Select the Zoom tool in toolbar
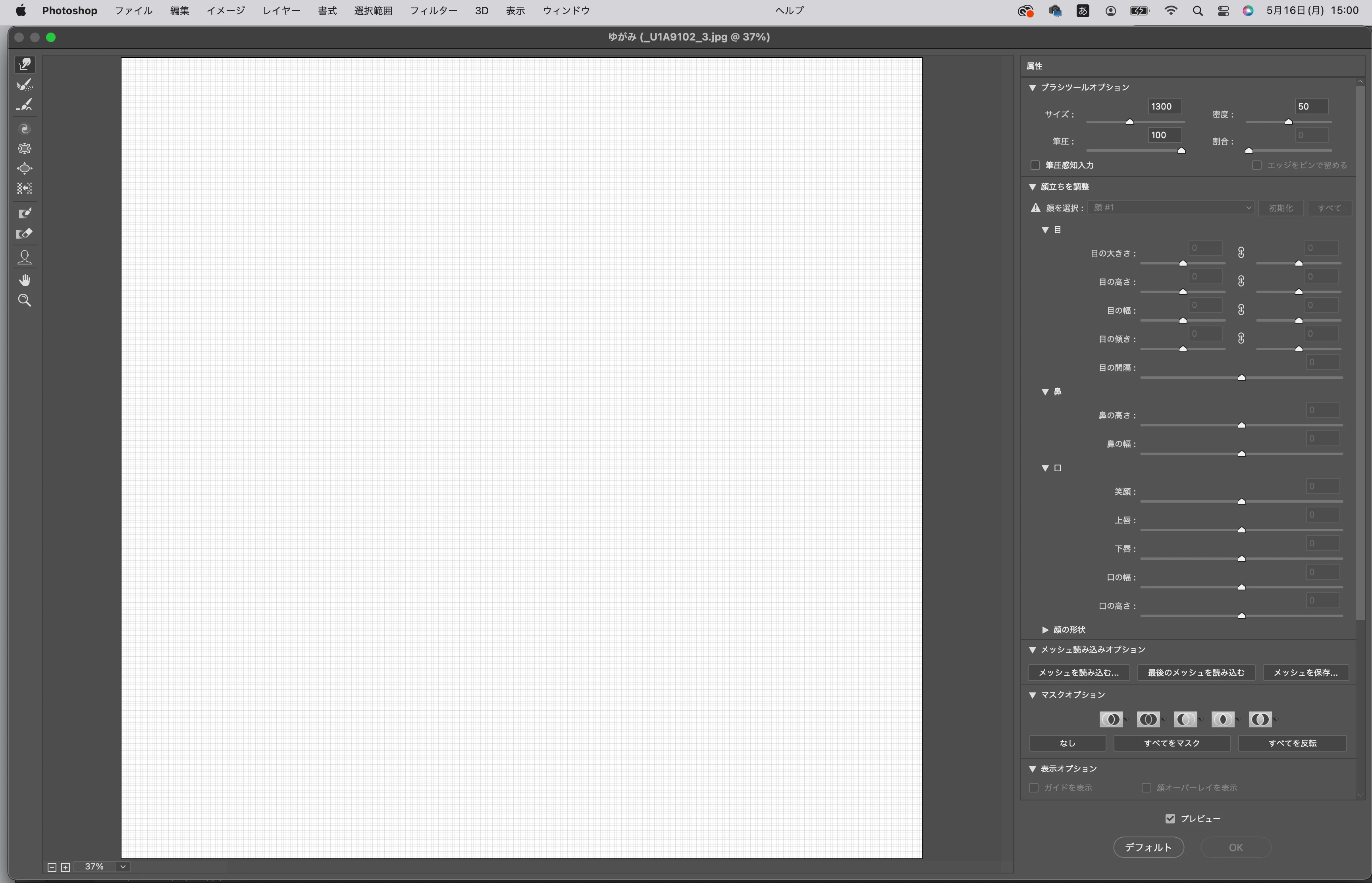The height and width of the screenshot is (883, 1372). click(x=25, y=301)
